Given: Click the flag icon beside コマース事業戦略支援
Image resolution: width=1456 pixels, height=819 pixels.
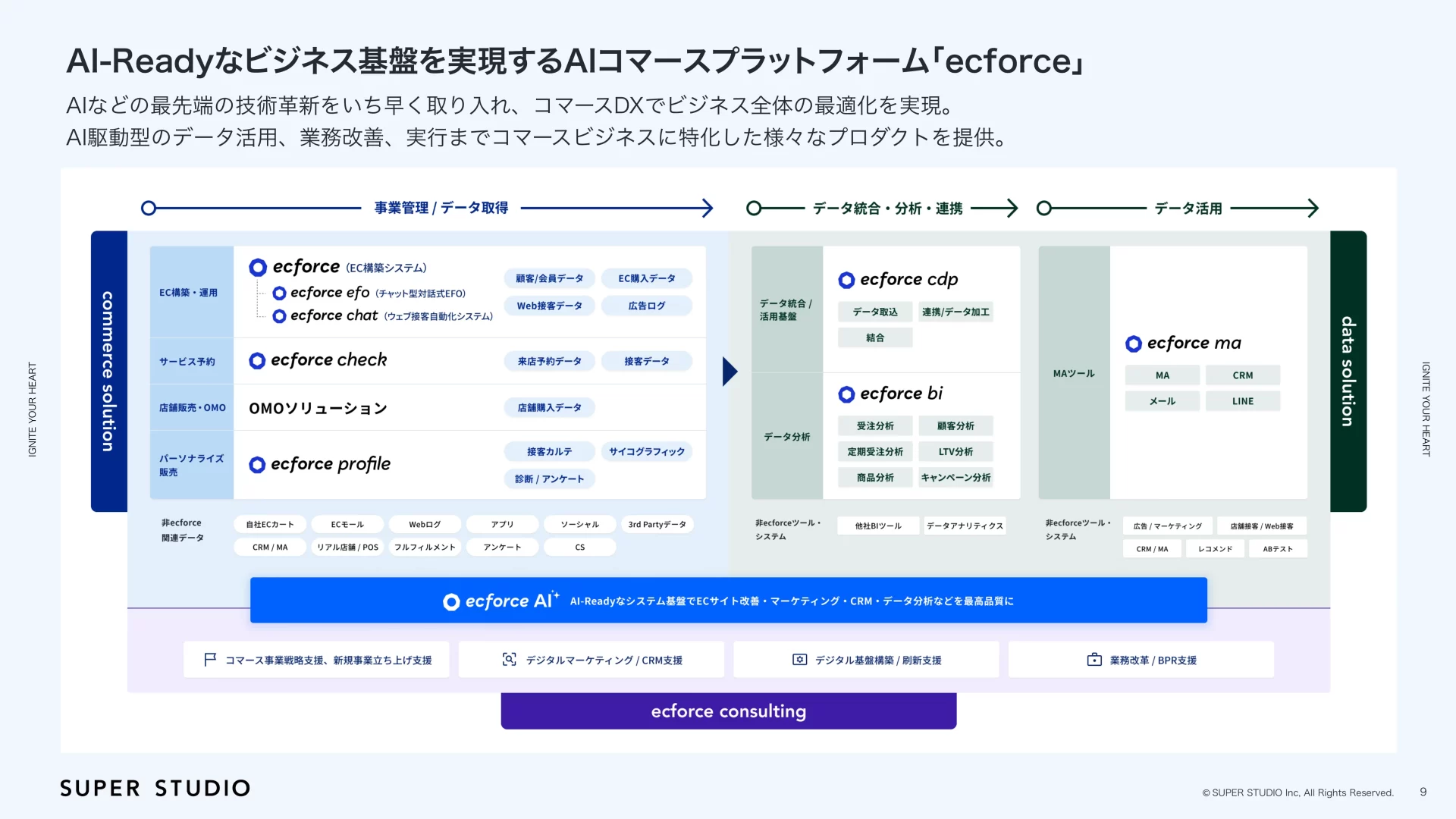Looking at the screenshot, I should coord(209,659).
